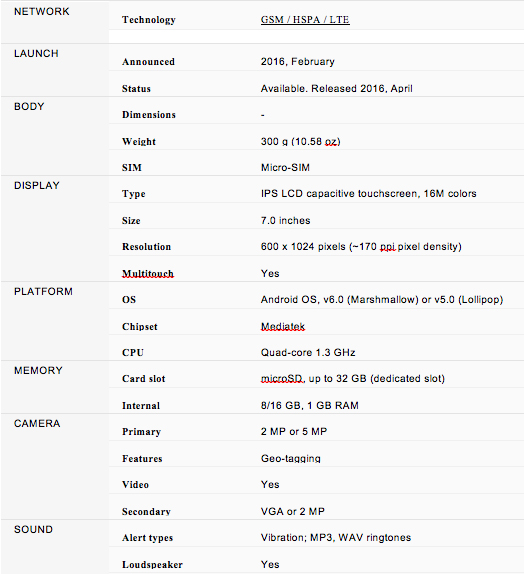Select the CAMERA section heading

coord(37,424)
